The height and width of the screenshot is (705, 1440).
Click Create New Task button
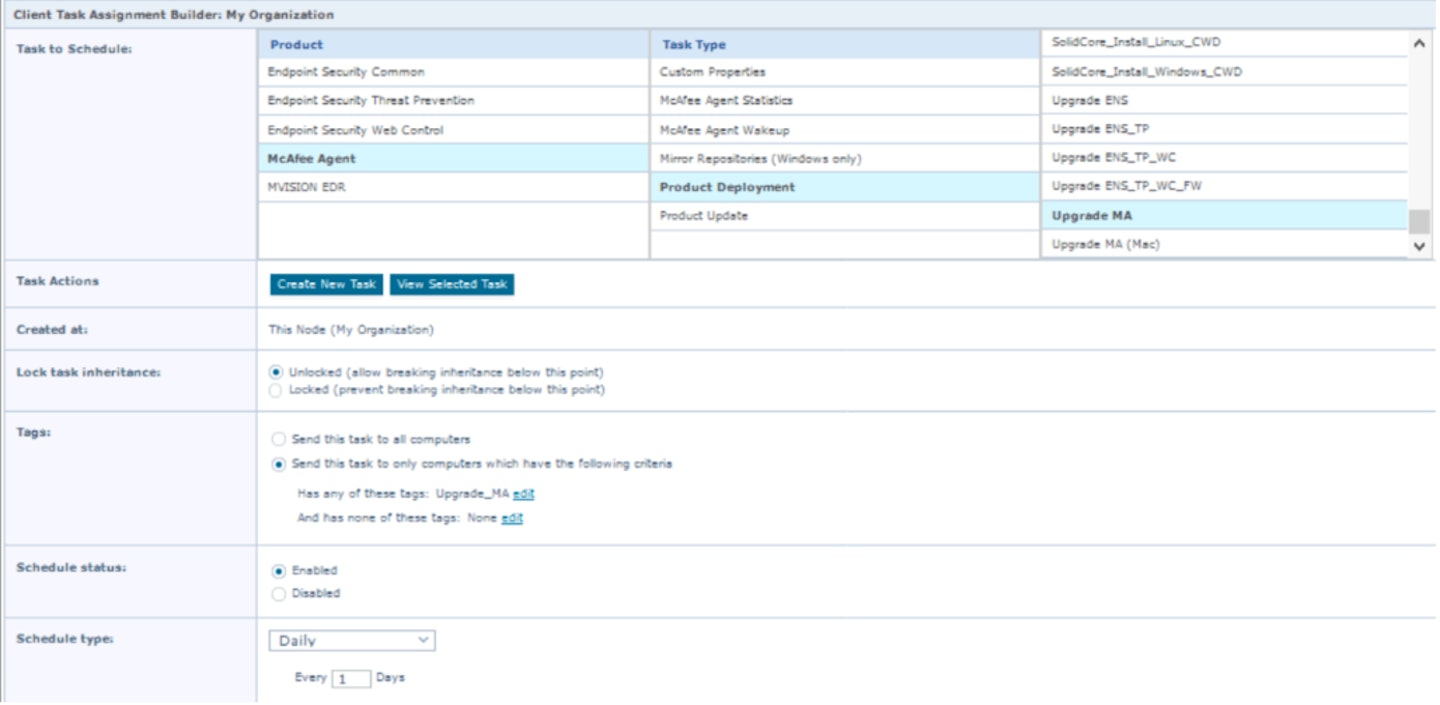point(326,285)
